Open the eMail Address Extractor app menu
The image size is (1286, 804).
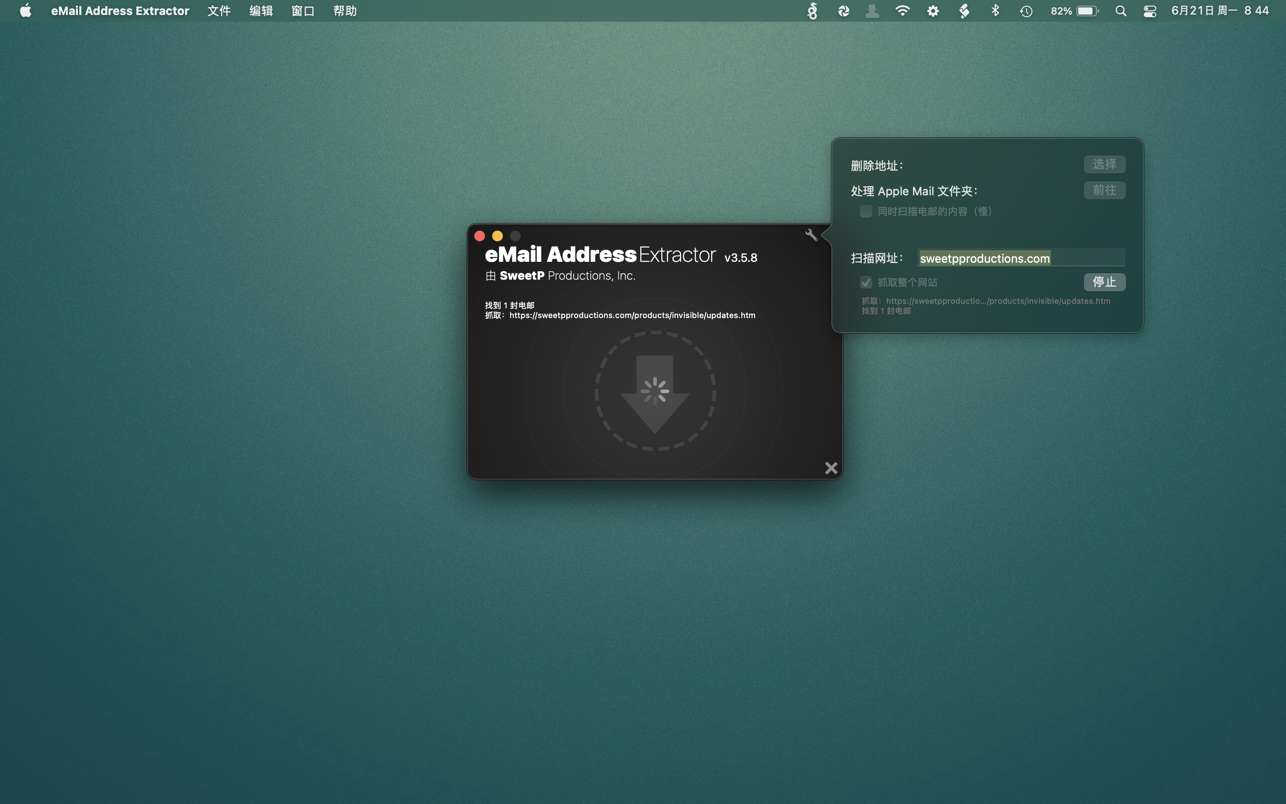click(x=120, y=11)
